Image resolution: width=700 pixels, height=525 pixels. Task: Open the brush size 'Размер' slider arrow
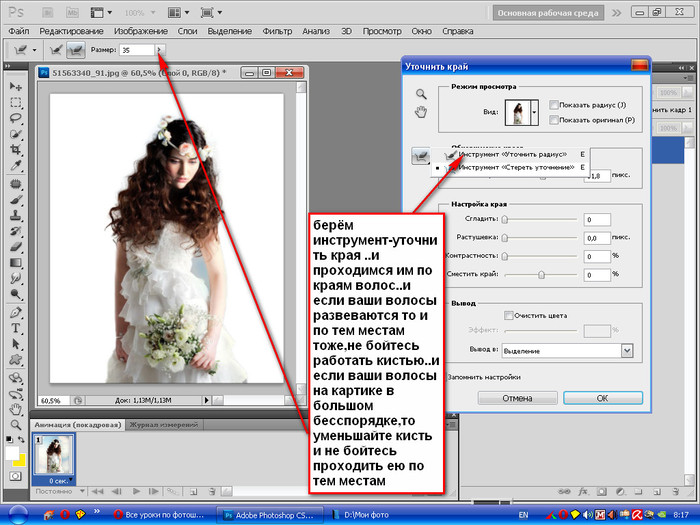(x=161, y=48)
